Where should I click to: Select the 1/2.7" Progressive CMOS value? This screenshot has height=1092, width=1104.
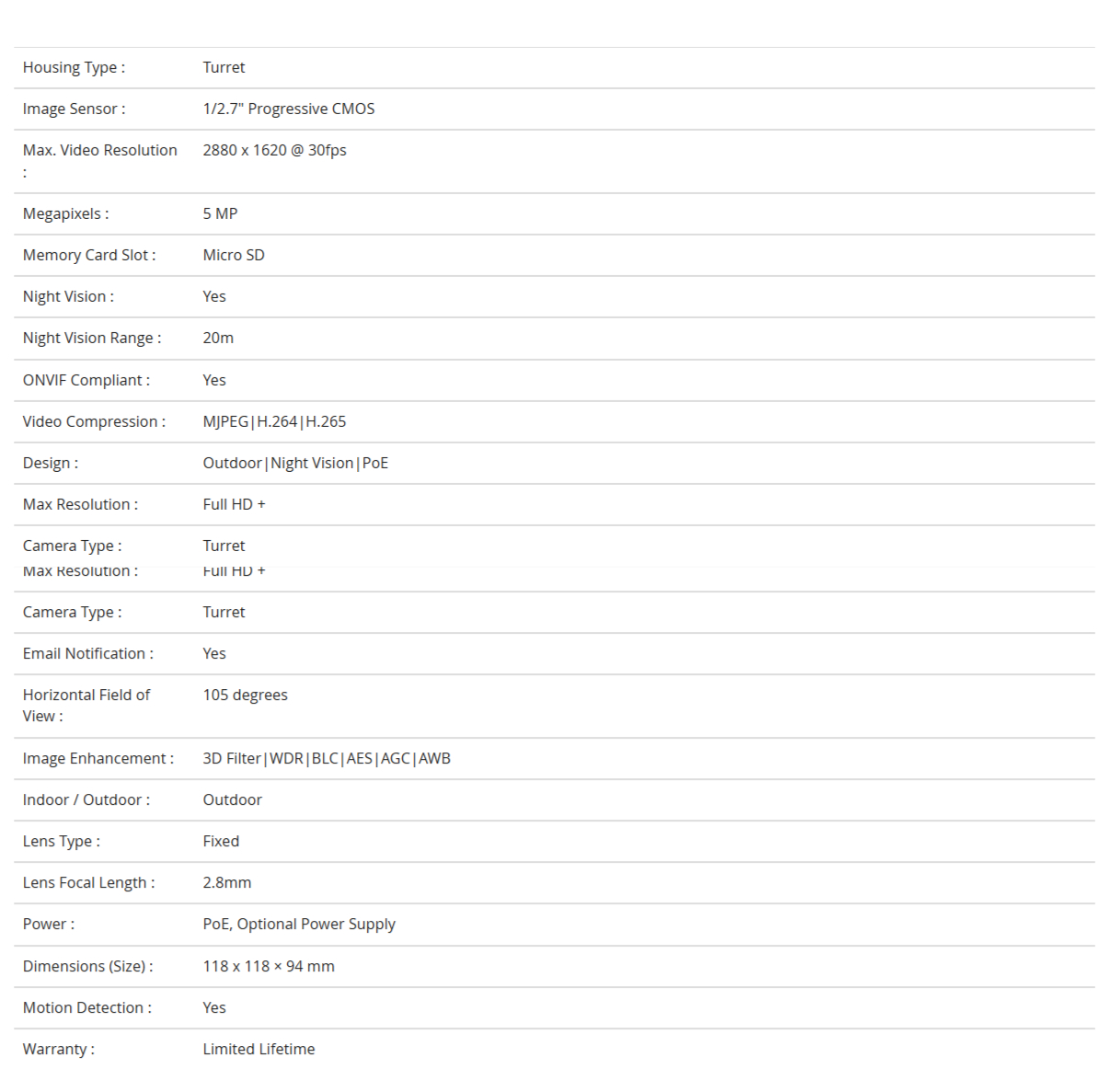coord(289,109)
